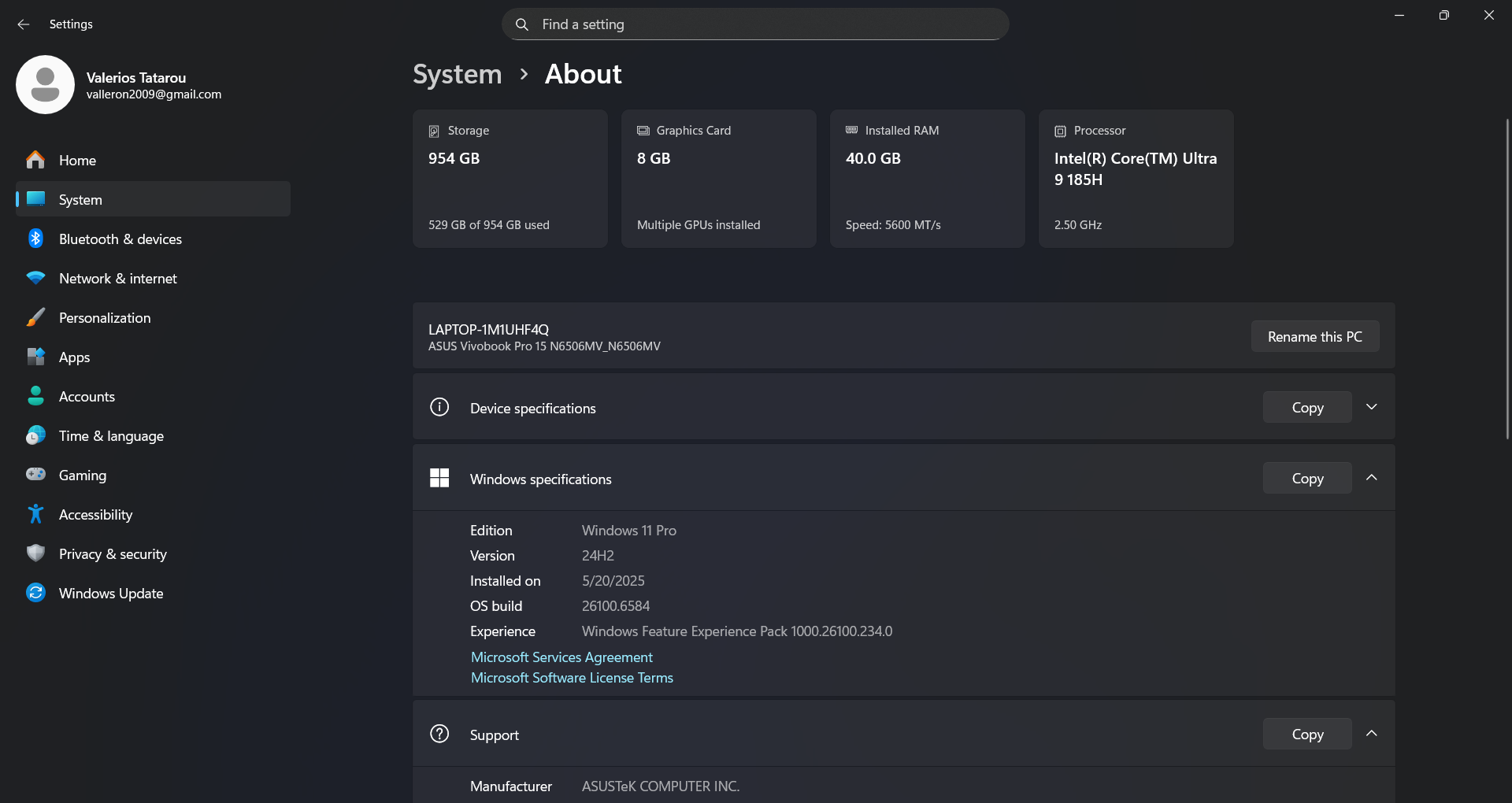This screenshot has width=1512, height=803.
Task: Click the Support question mark icon
Action: coord(439,734)
